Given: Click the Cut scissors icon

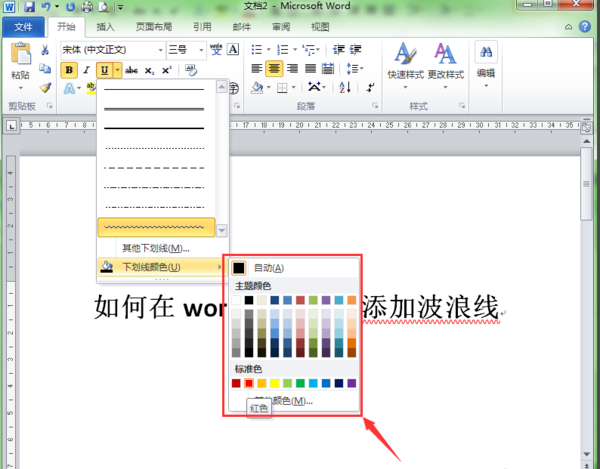Looking at the screenshot, I should point(45,50).
